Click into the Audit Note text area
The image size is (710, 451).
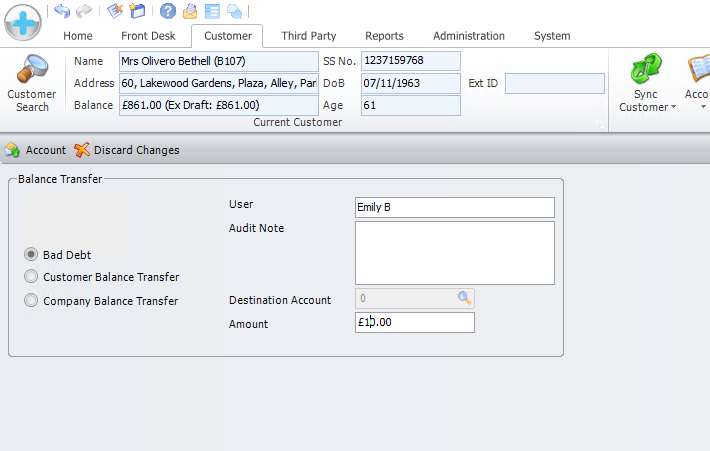click(x=454, y=253)
